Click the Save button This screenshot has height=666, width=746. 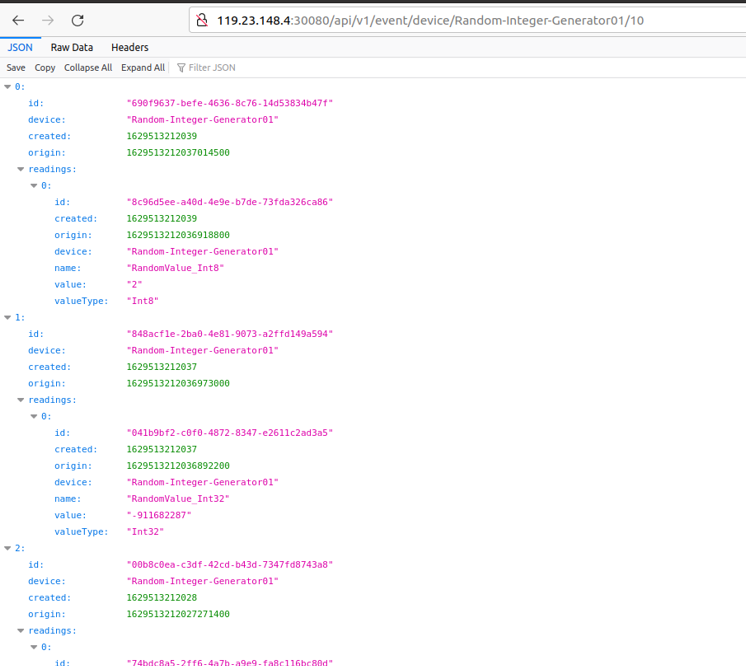16,68
